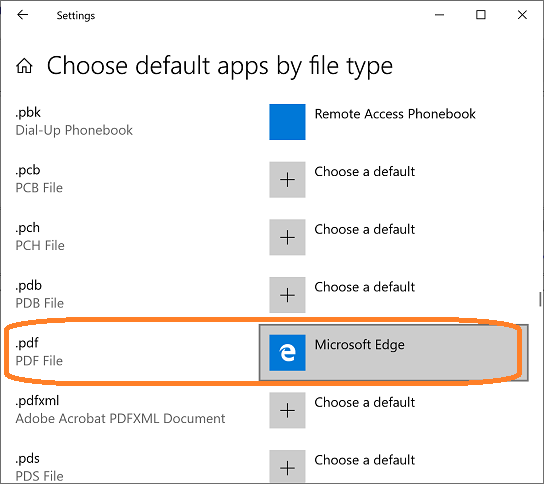This screenshot has width=544, height=484.
Task: Click the plus icon for .pcb
Action: click(287, 180)
